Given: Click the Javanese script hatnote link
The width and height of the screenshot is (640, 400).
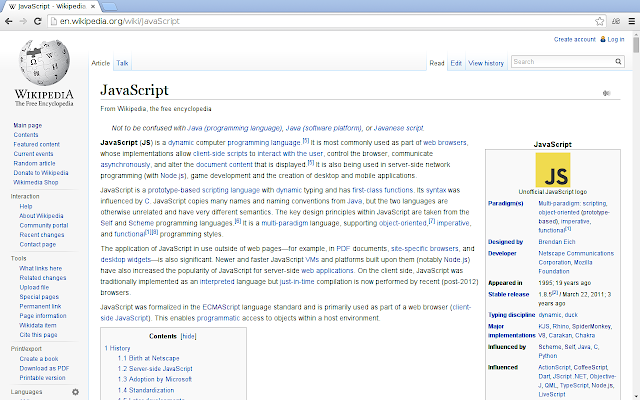Looking at the screenshot, I should tap(399, 128).
